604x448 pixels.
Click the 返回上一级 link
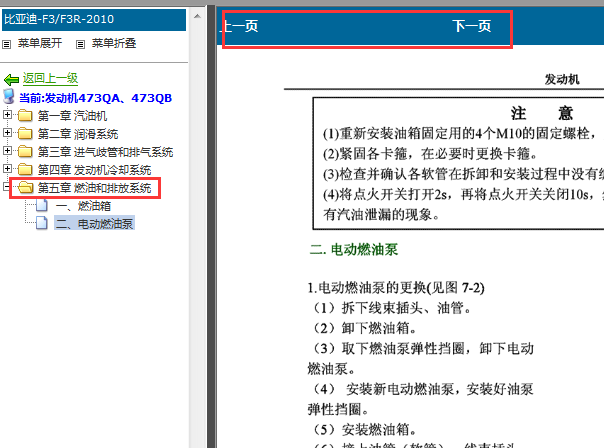pos(50,78)
